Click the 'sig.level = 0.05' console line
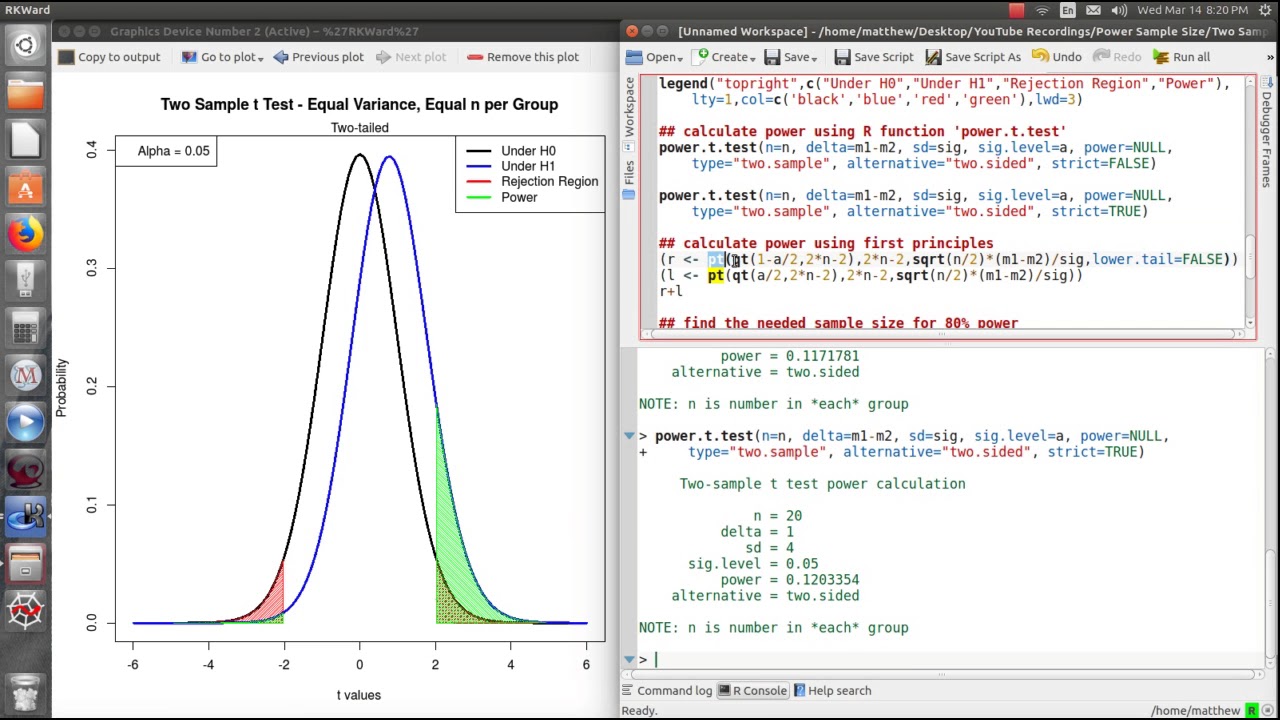This screenshot has width=1280, height=720. click(x=752, y=564)
